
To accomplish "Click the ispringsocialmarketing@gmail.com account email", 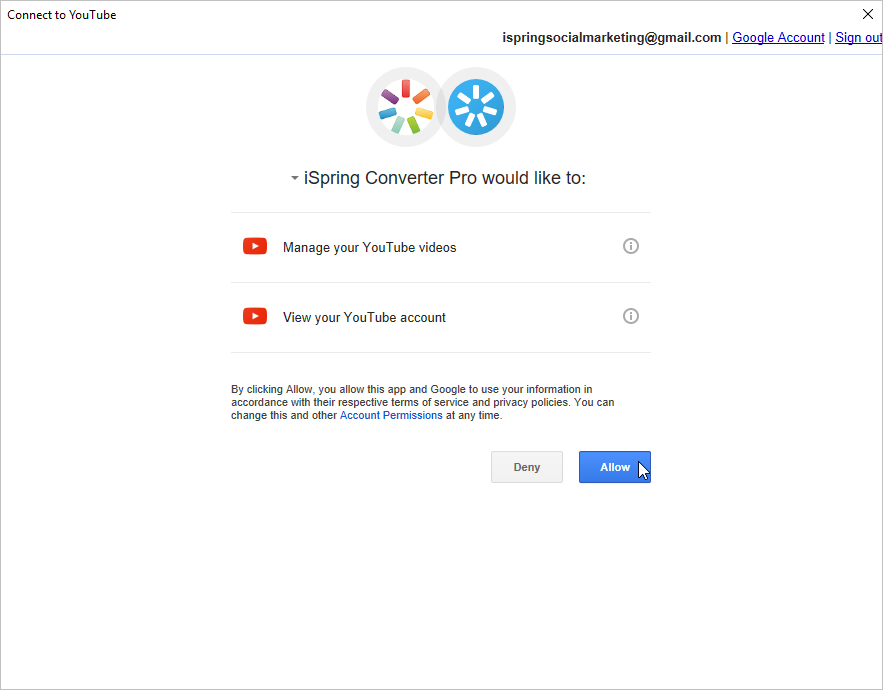I will (x=612, y=38).
